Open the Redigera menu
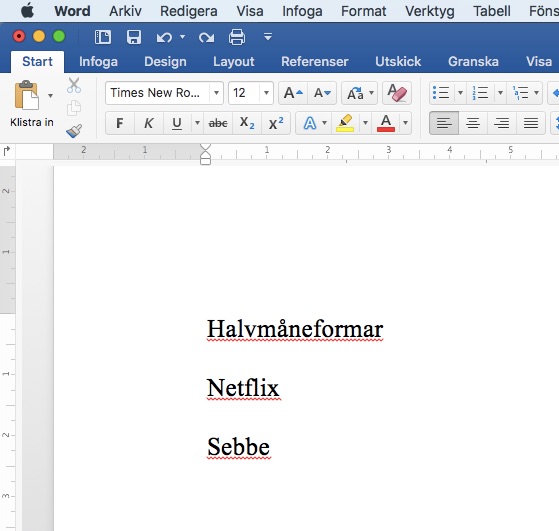 [x=189, y=11]
